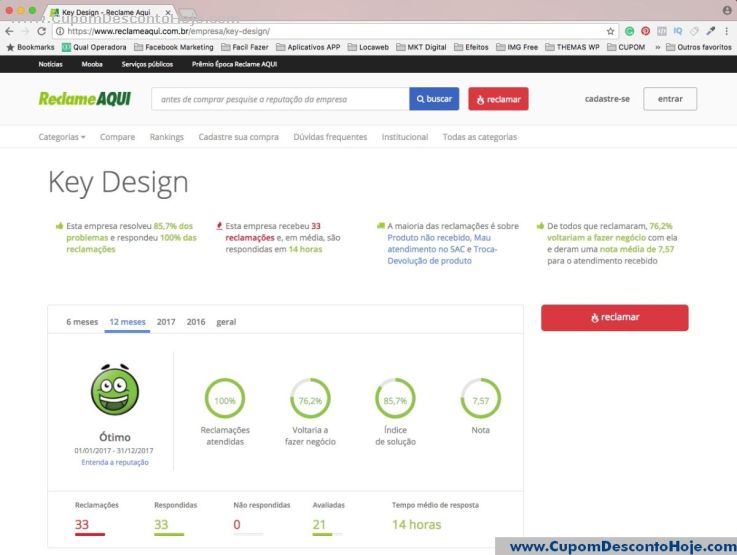Select the 12 meses tab
Viewport: 737px width, 555px height.
coord(127,322)
